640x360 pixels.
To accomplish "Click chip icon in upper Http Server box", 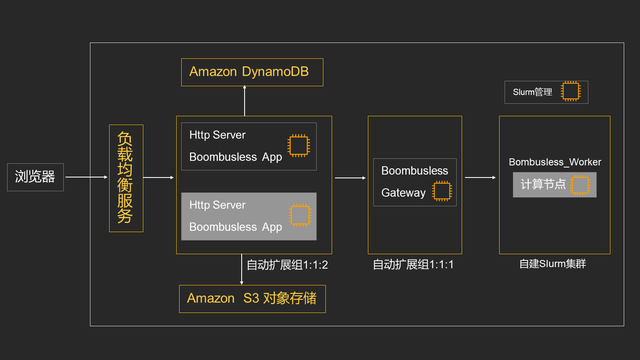I will (x=298, y=145).
